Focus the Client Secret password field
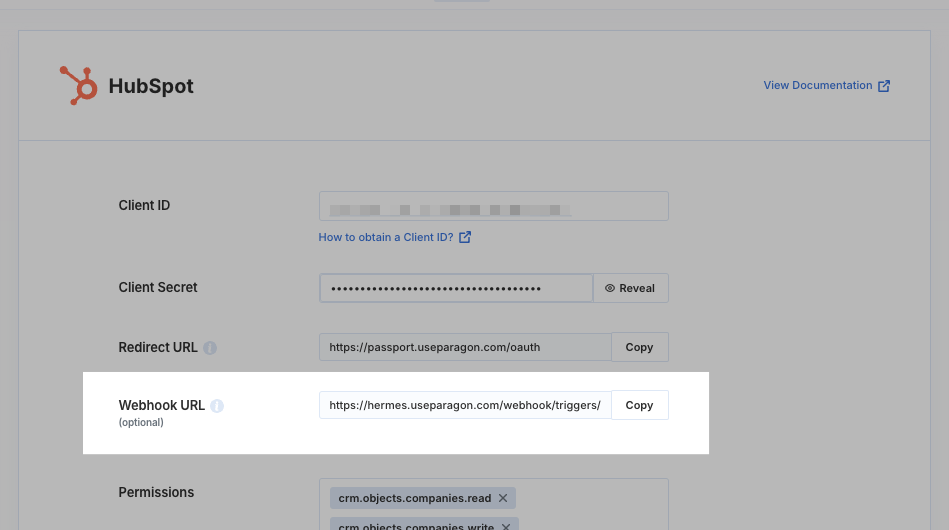Viewport: 949px width, 530px height. (x=456, y=288)
